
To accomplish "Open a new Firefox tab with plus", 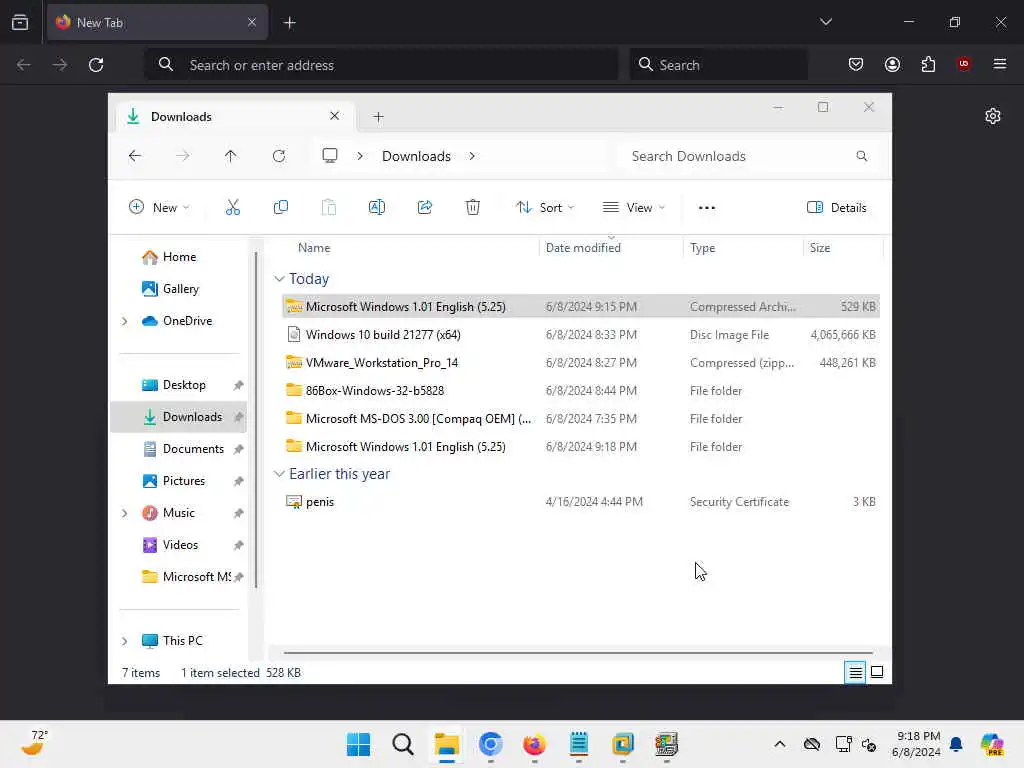I will tap(289, 23).
